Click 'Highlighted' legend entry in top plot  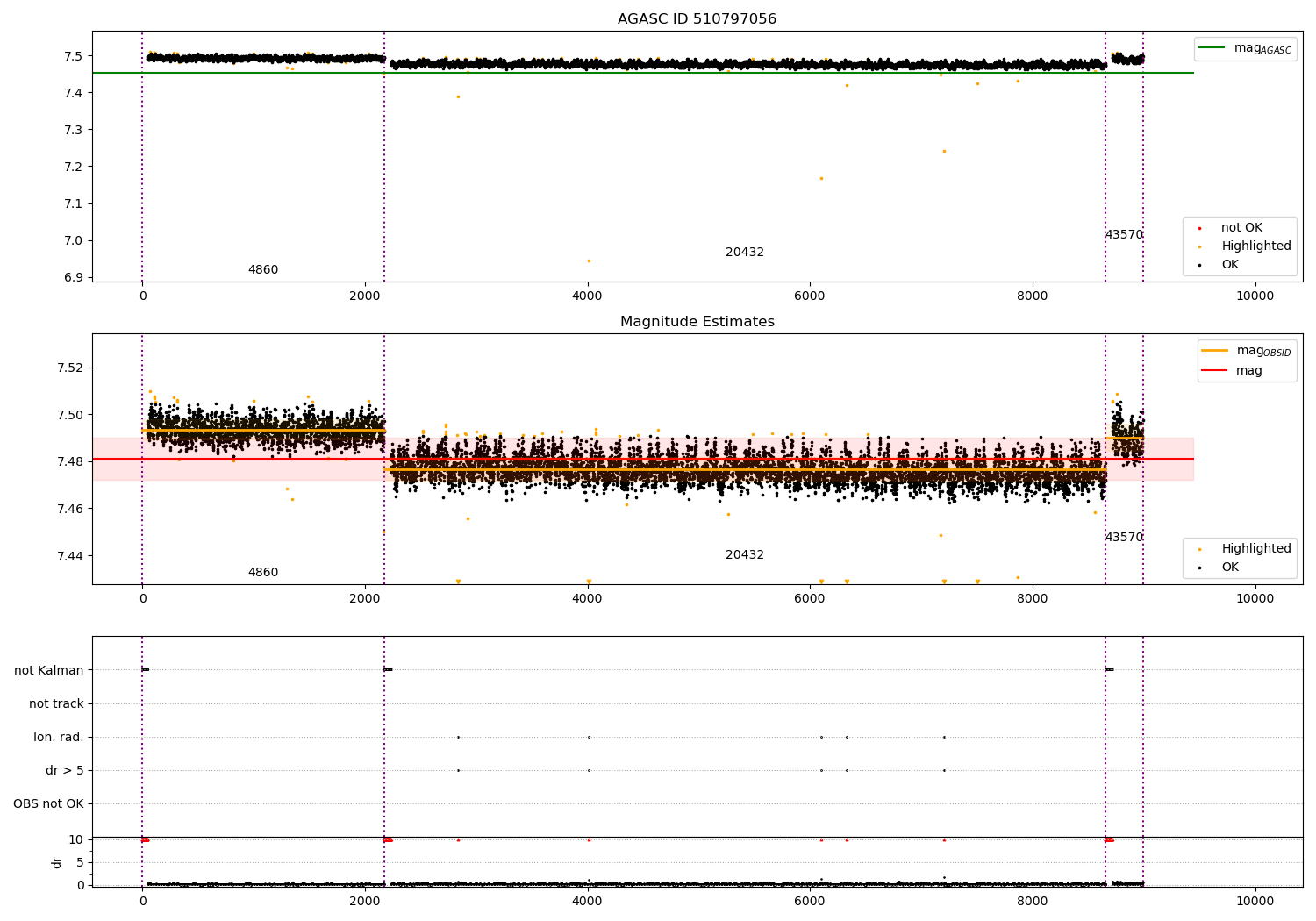click(1245, 246)
